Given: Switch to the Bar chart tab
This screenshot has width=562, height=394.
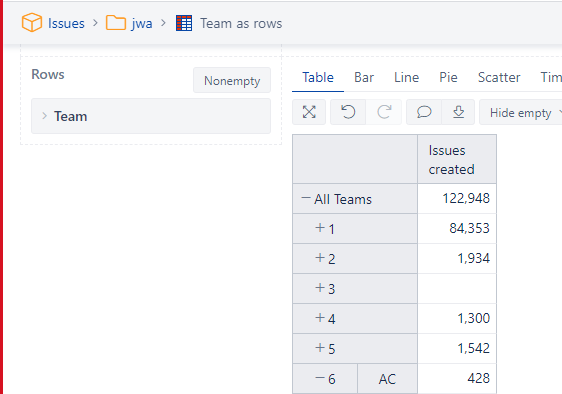Looking at the screenshot, I should (364, 77).
